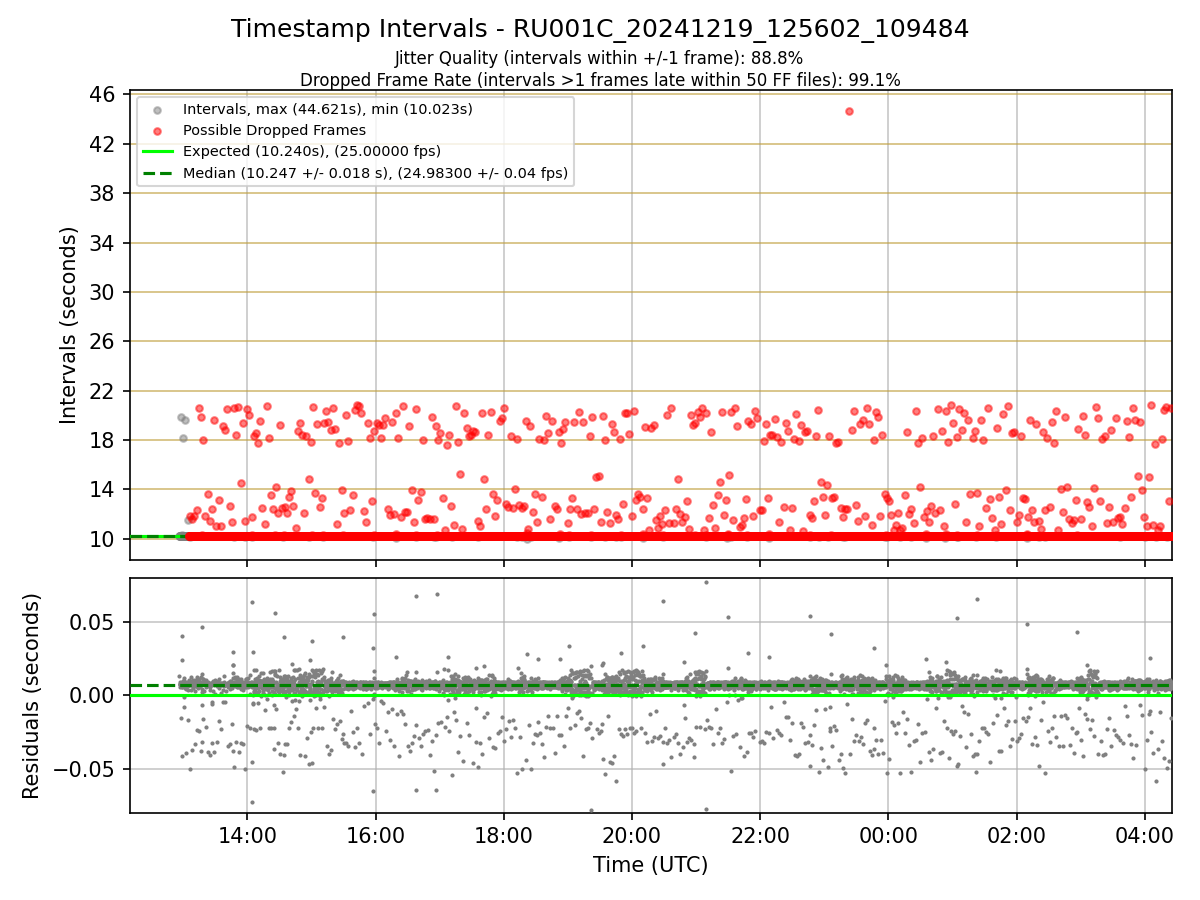This screenshot has height=900, width=1200.
Task: Click the plot title "Timestamp Intervals - RU001C_20241219_125602_109484"
Action: tap(600, 29)
